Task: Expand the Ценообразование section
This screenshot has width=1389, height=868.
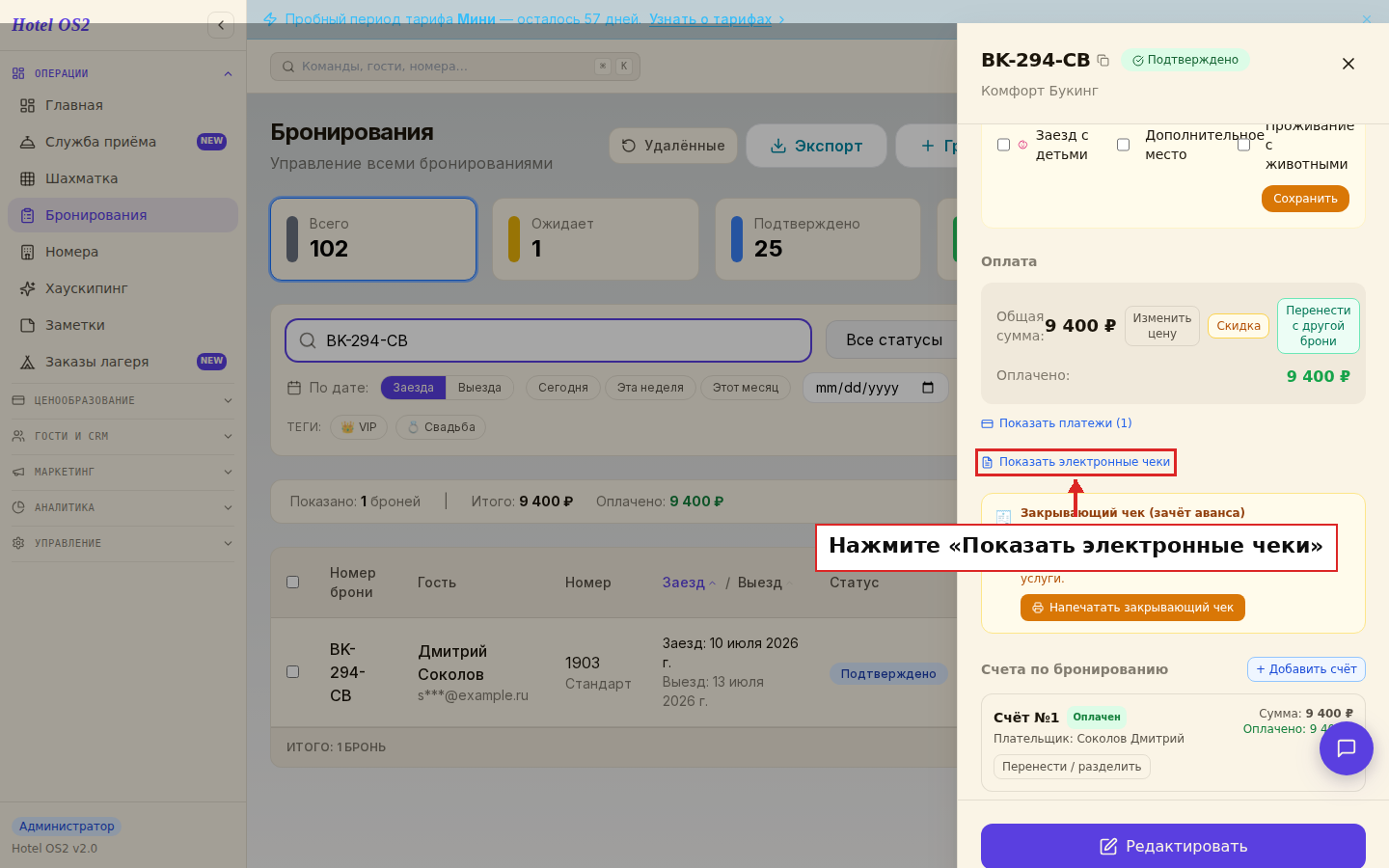Action: (x=123, y=400)
